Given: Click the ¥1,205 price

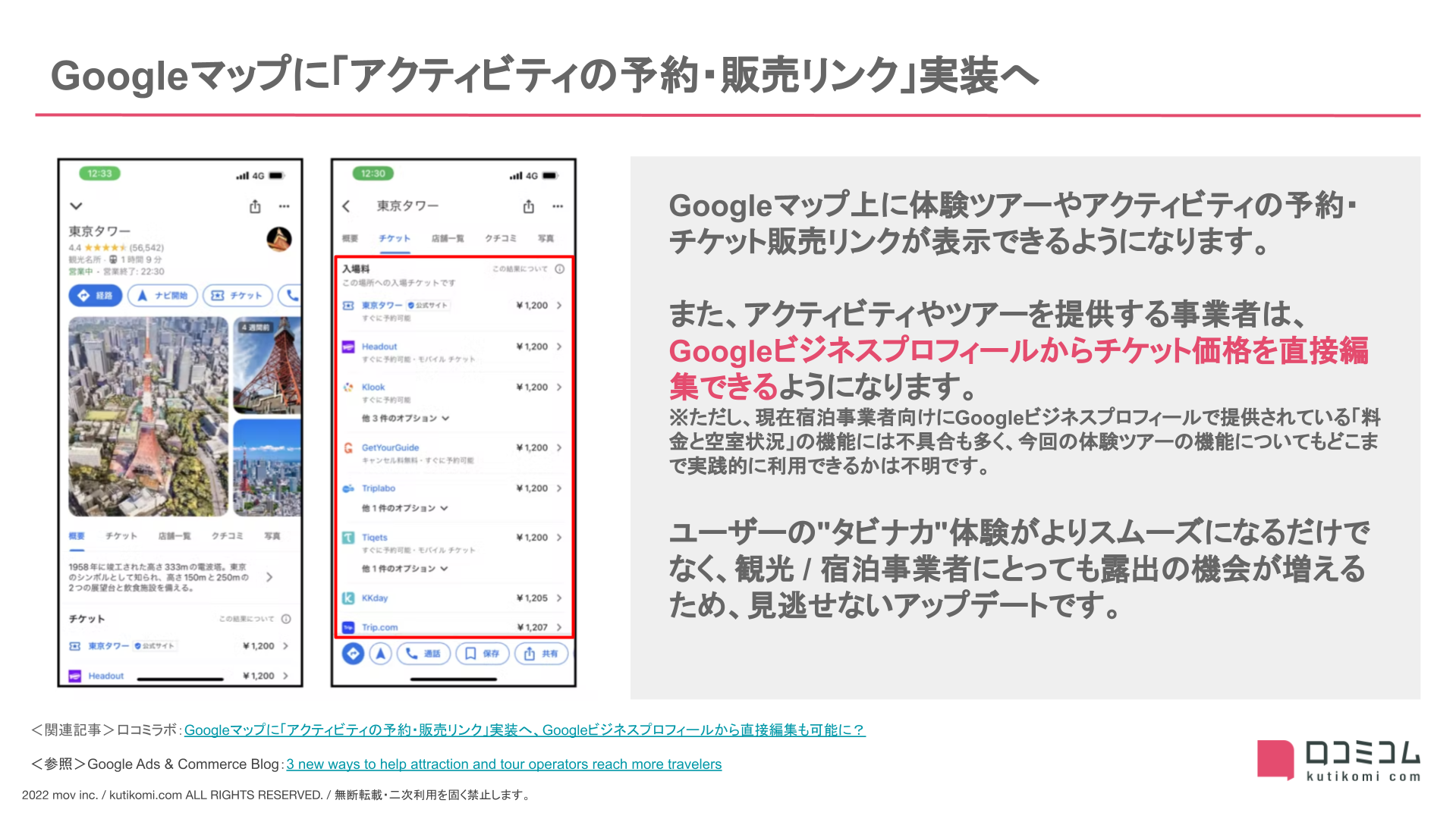Looking at the screenshot, I should (x=532, y=598).
